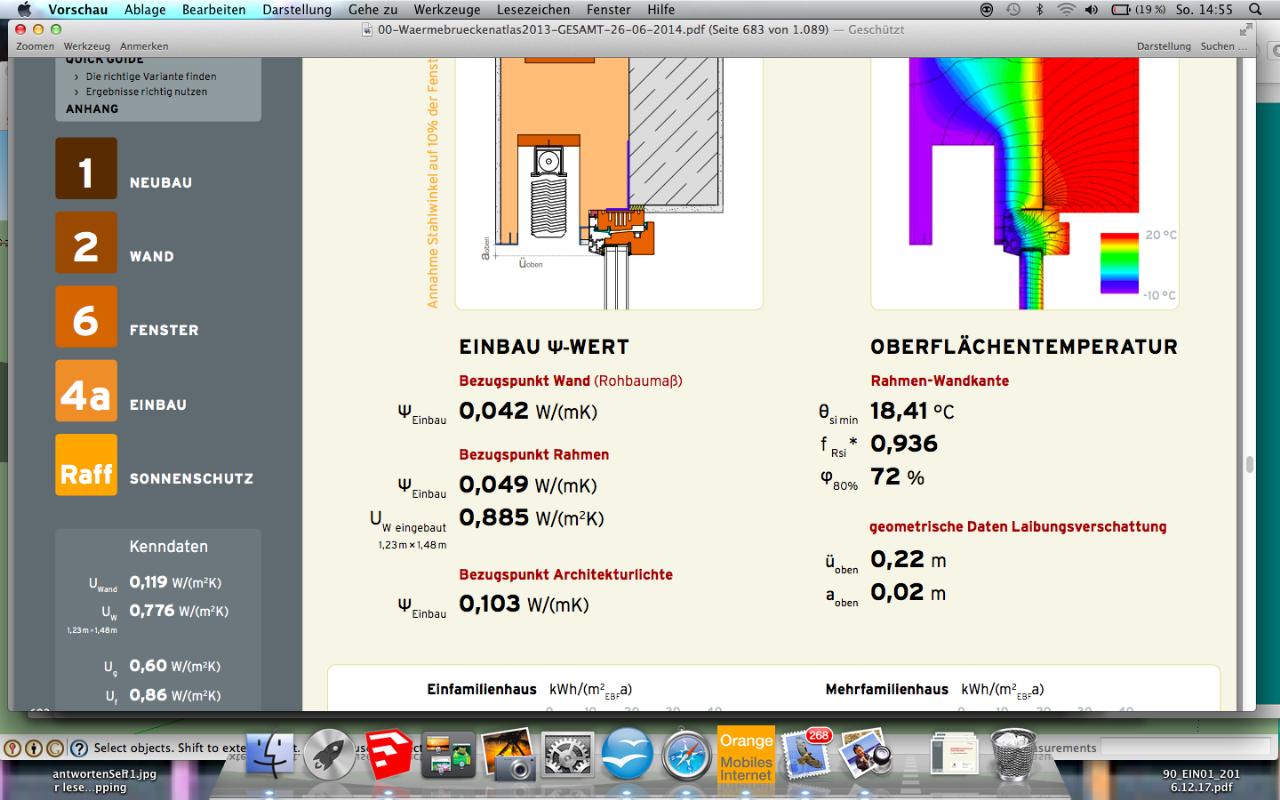This screenshot has width=1280, height=800.
Task: Open the Bluetooth status menu
Action: [x=1039, y=9]
